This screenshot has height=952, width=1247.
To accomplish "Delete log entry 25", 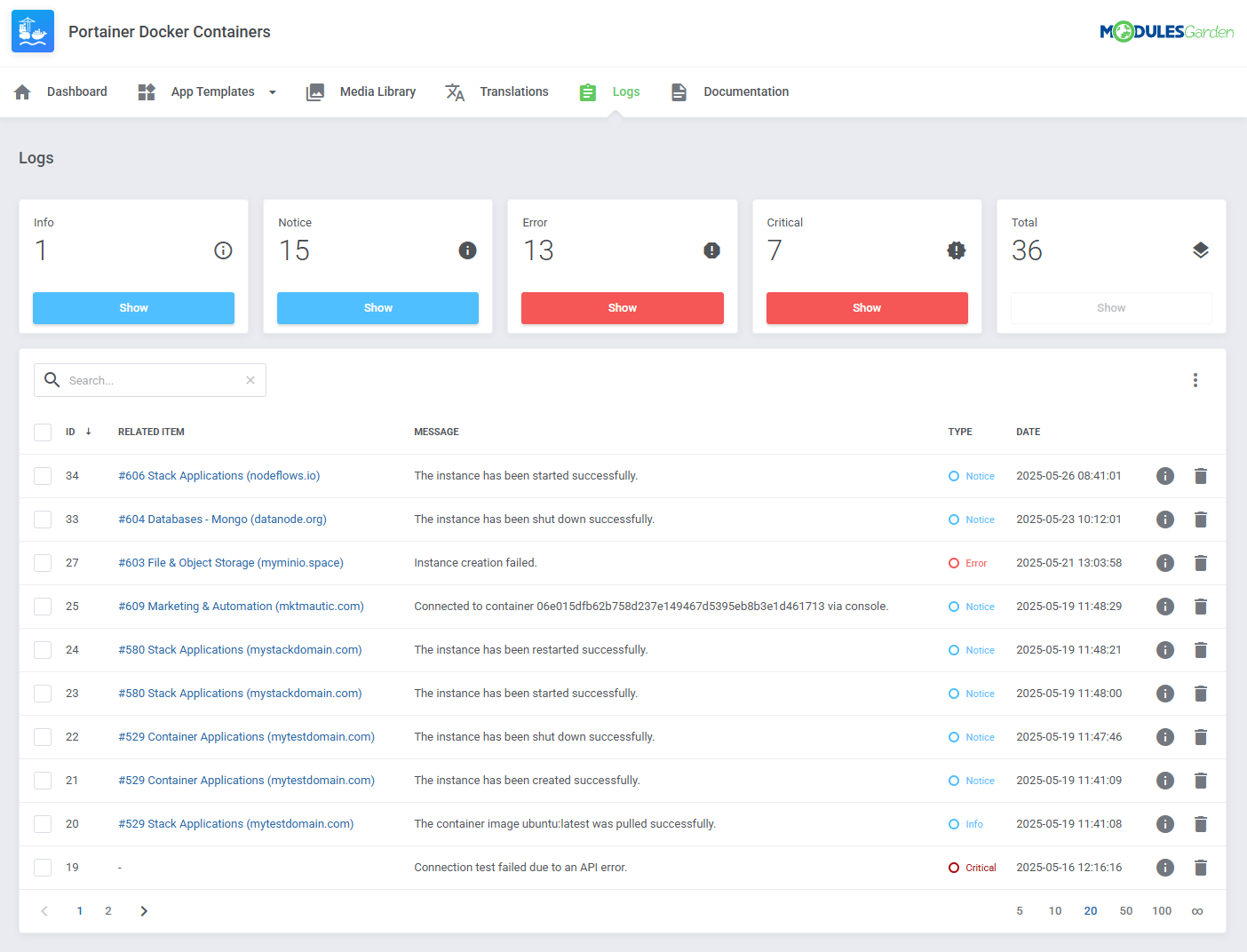I will tap(1201, 607).
